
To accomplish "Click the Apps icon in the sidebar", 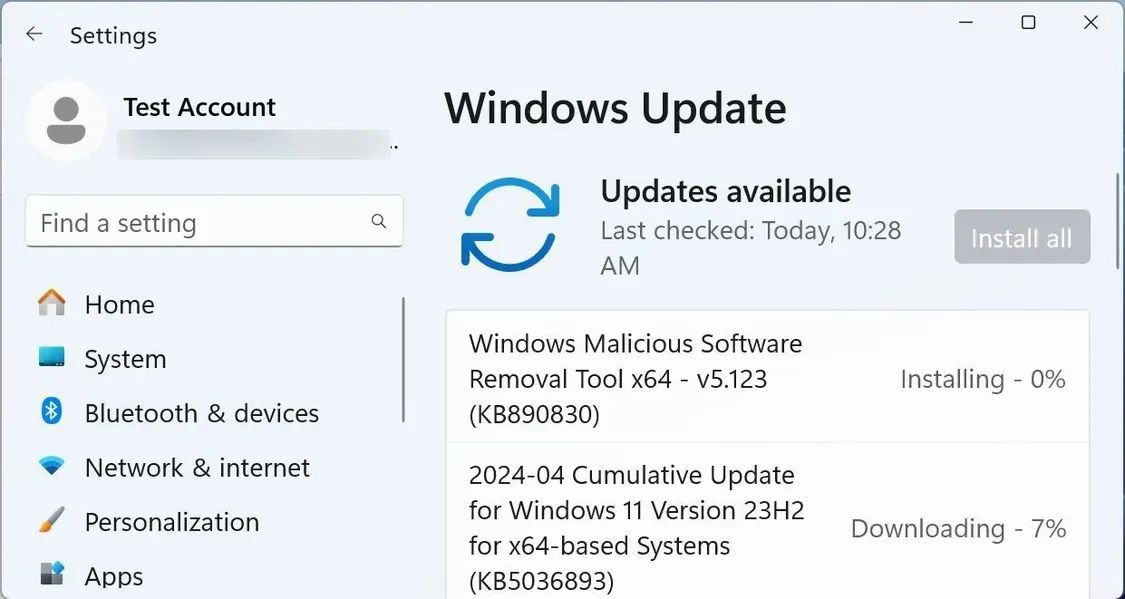I will coord(51,575).
